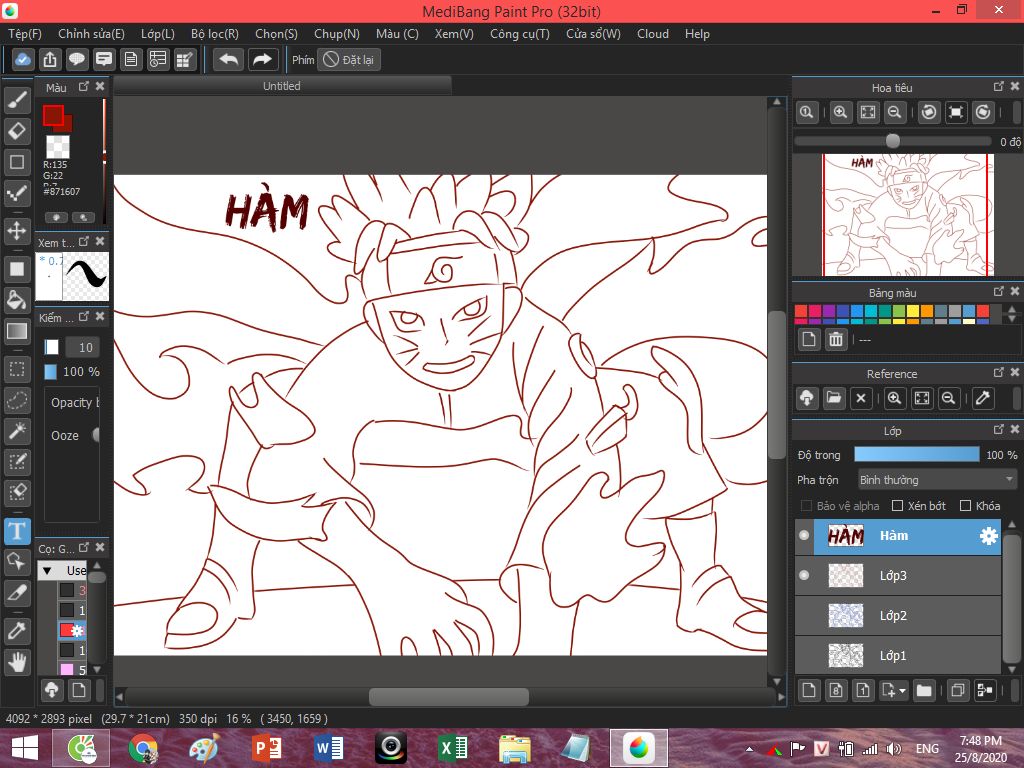The width and height of the screenshot is (1024, 768).
Task: Select the rectangular Select tool
Action: 17,370
